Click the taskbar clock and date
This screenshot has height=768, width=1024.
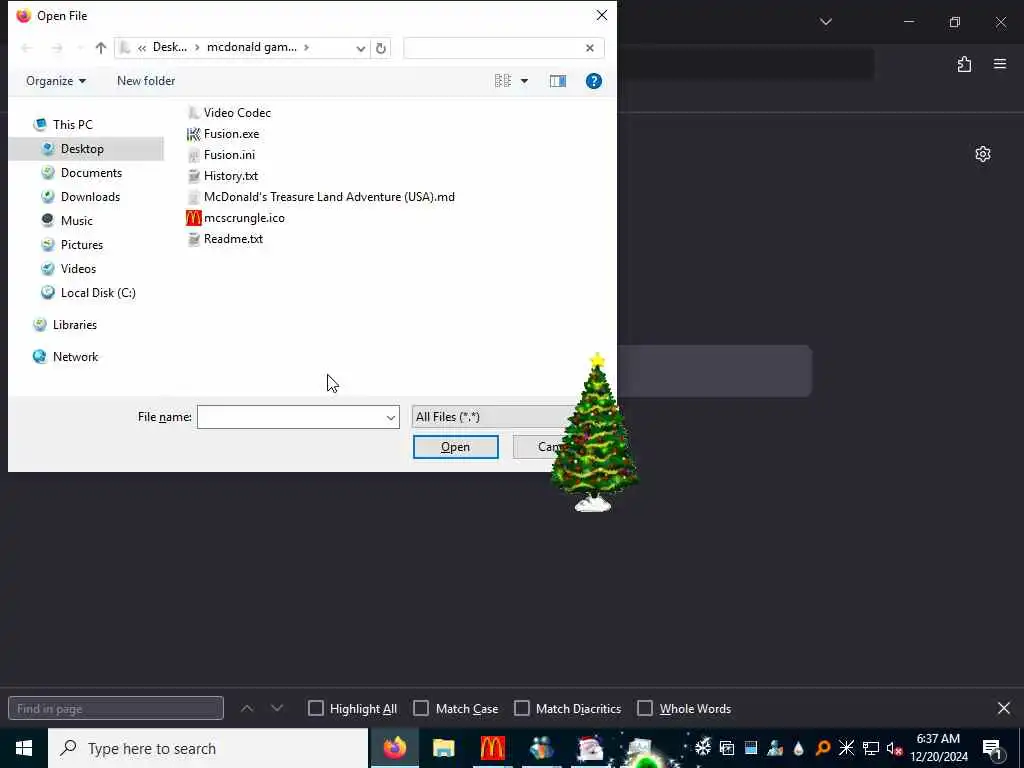(938, 748)
